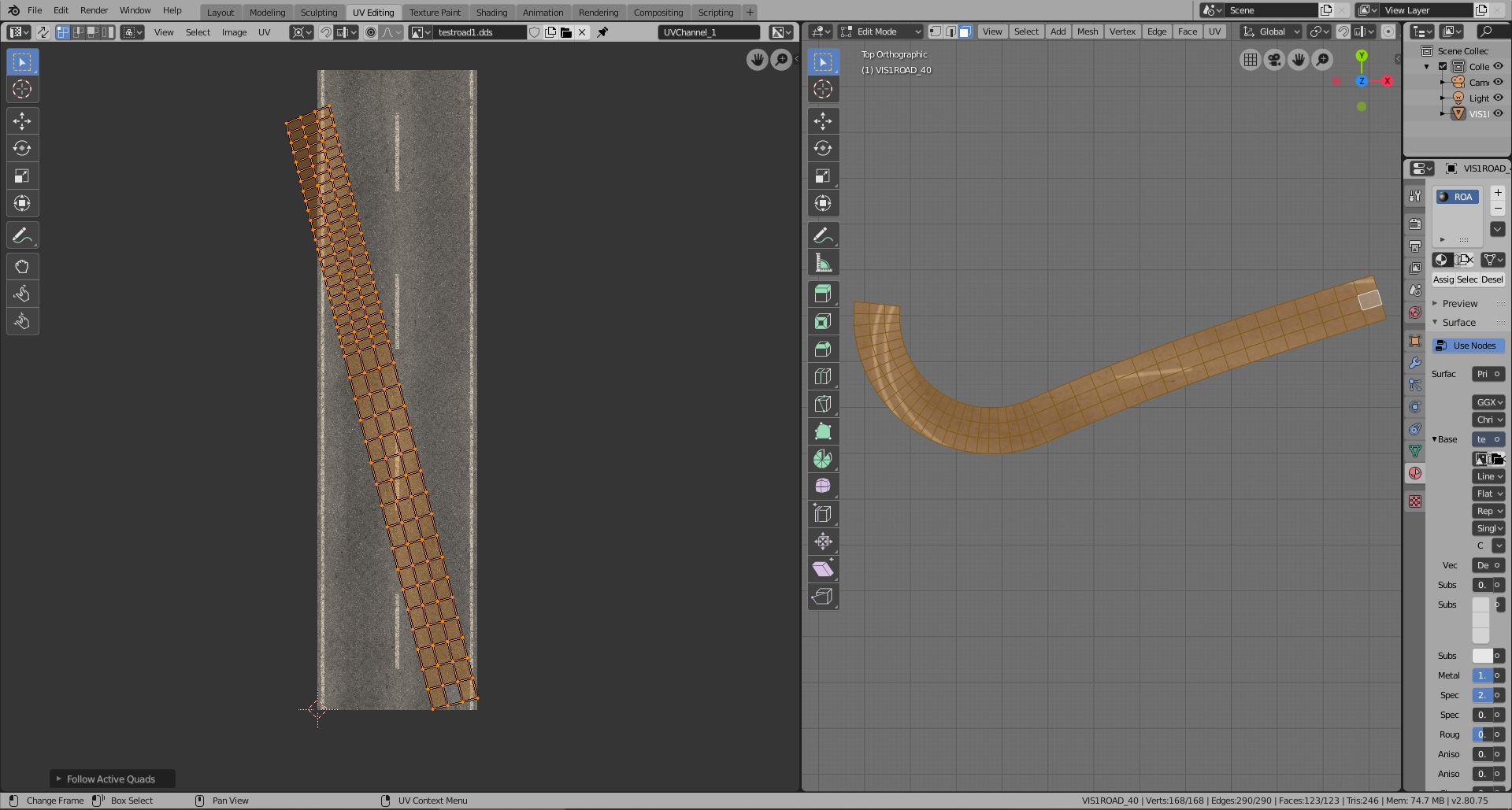This screenshot has height=810, width=1512.
Task: Select the Rotate tool in UV editor
Action: 22,148
